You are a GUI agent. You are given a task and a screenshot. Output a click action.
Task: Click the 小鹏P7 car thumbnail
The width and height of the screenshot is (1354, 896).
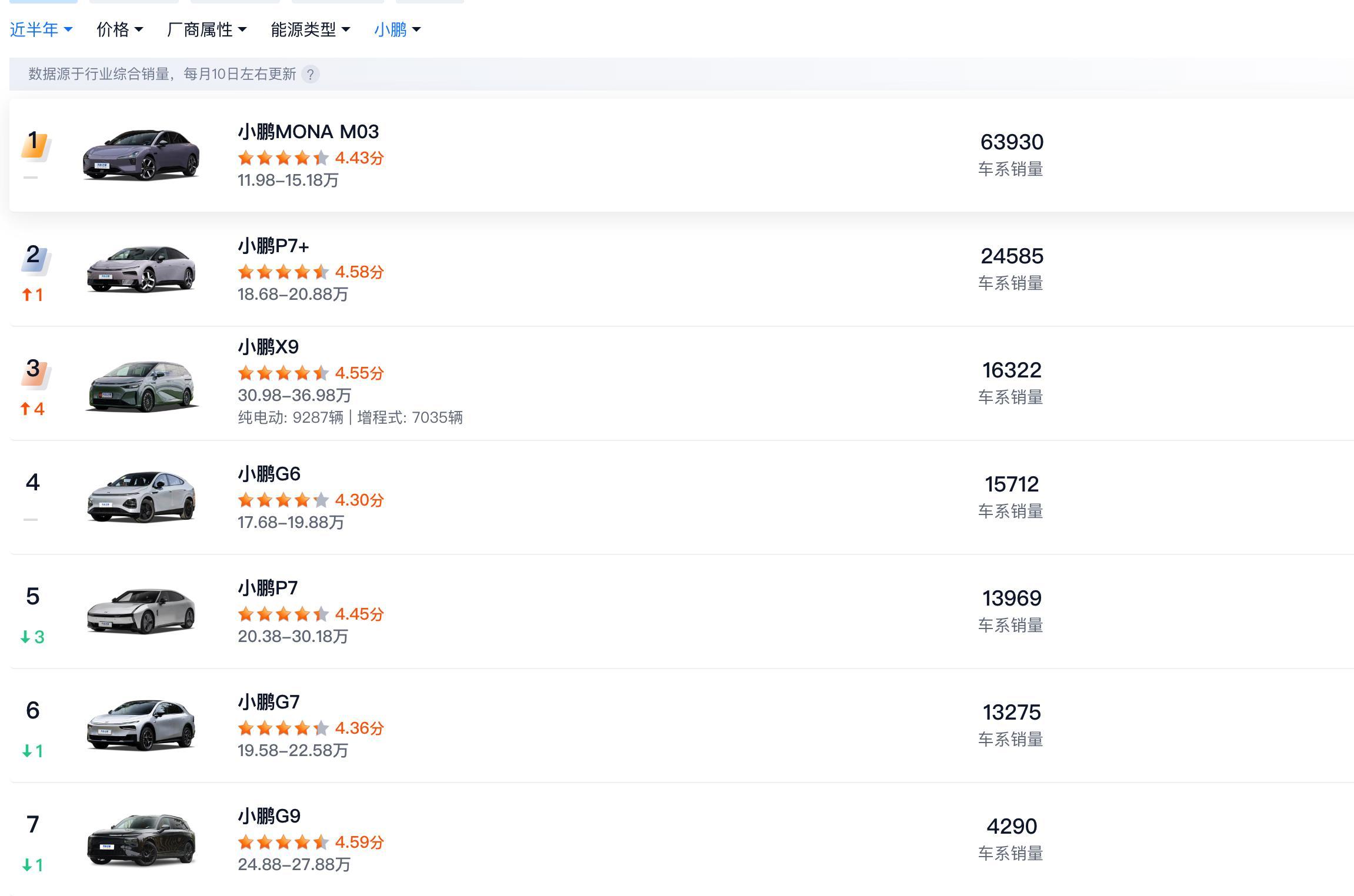click(141, 611)
